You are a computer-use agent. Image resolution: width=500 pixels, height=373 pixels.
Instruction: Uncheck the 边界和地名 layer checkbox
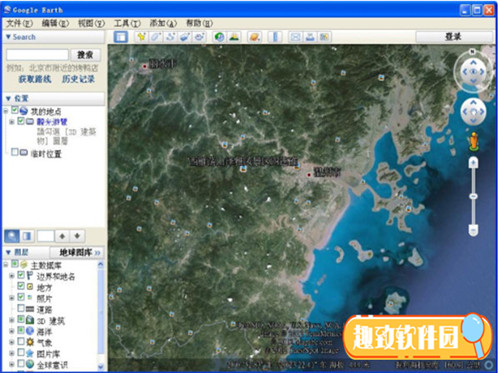pos(21,275)
